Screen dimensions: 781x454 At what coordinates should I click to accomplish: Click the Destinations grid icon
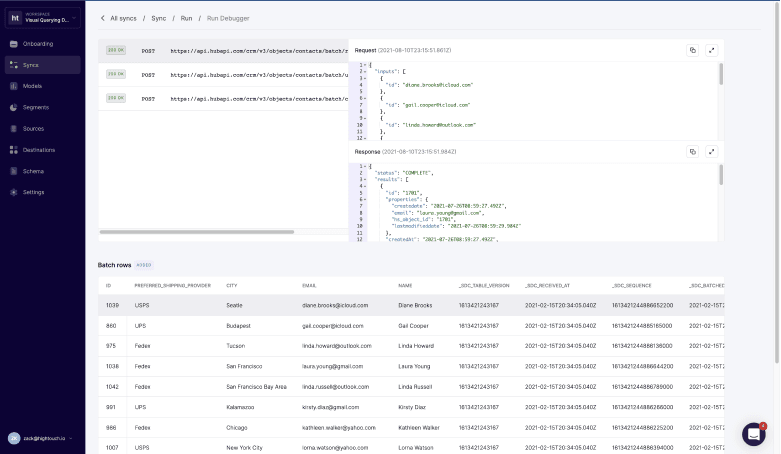coord(13,150)
